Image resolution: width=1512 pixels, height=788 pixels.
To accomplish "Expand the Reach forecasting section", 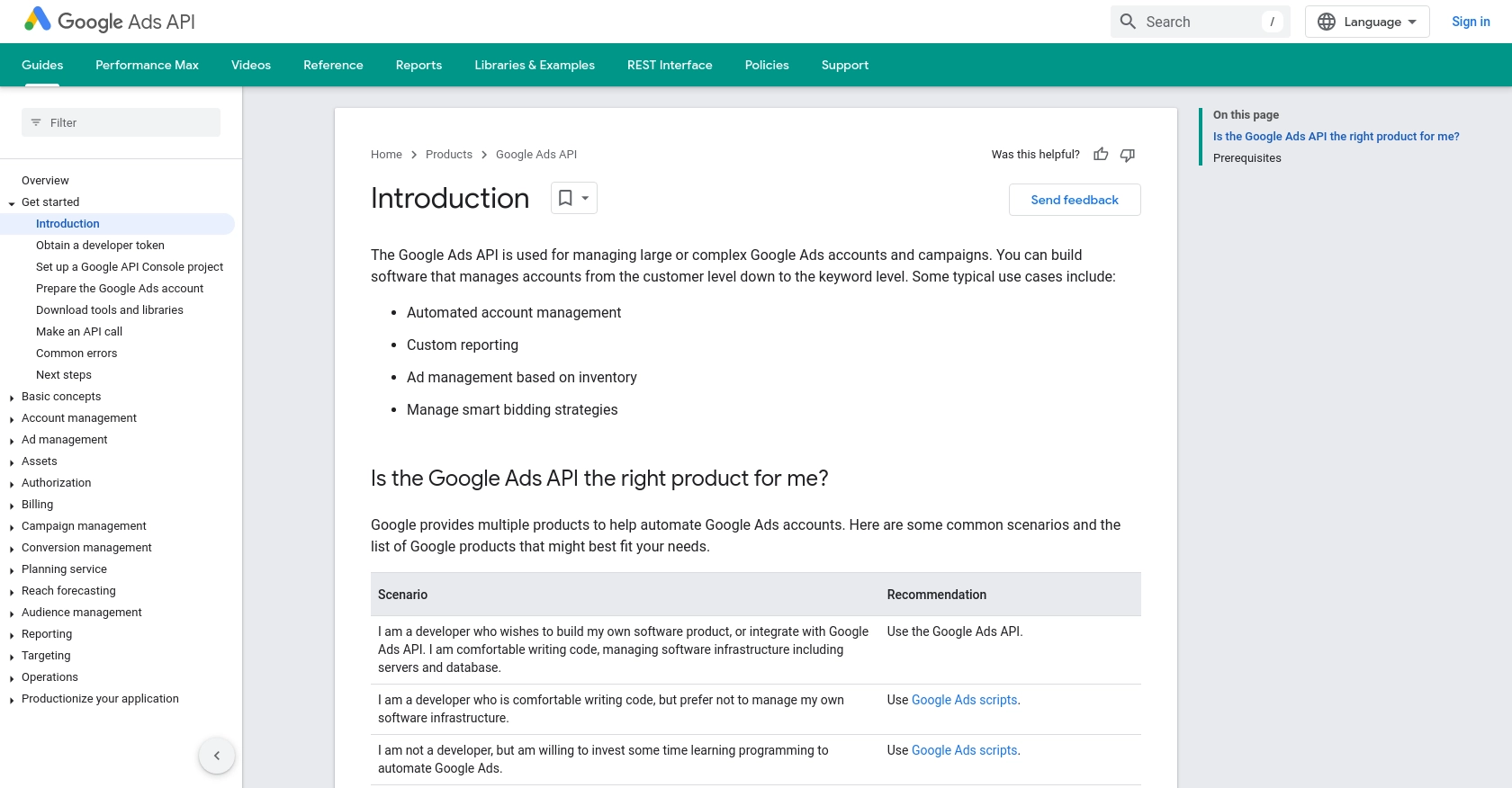I will click(12, 591).
